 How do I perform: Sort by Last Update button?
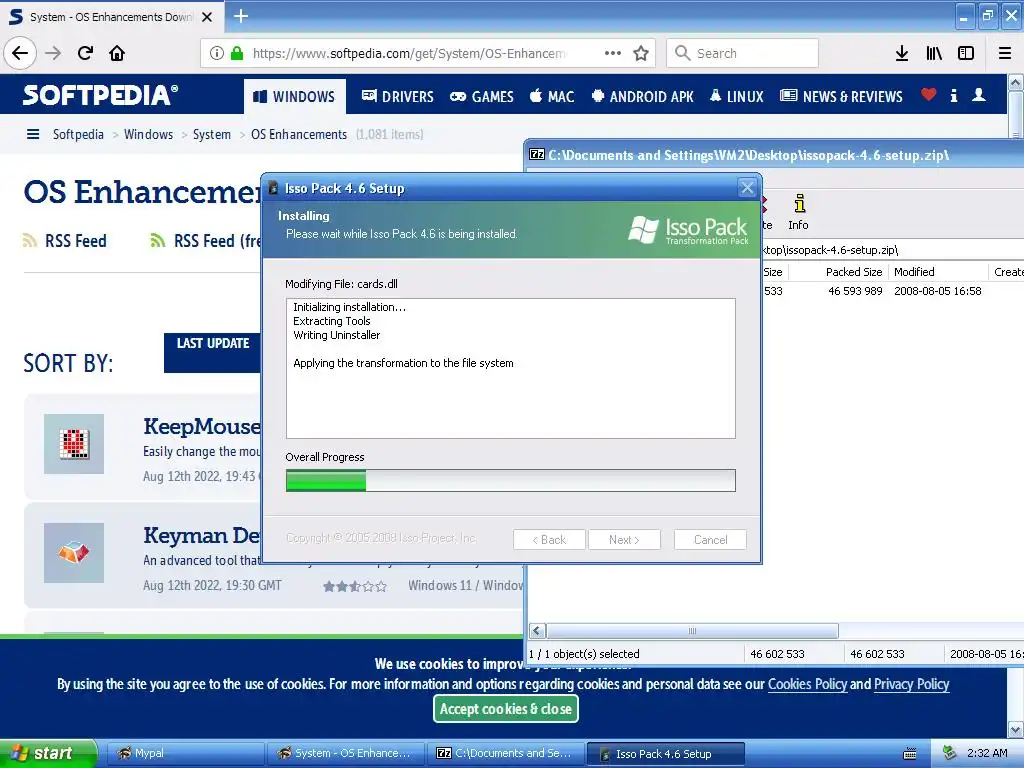click(212, 353)
